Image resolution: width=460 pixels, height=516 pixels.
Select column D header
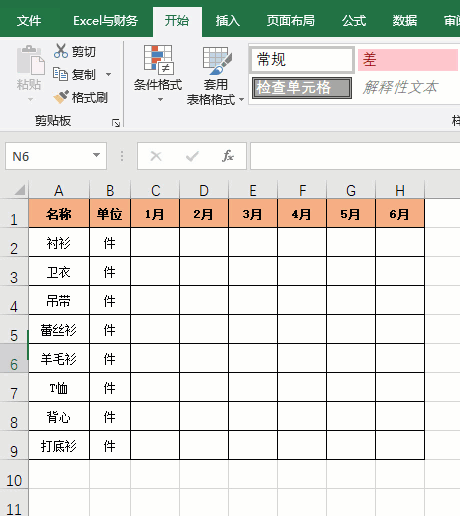204,190
